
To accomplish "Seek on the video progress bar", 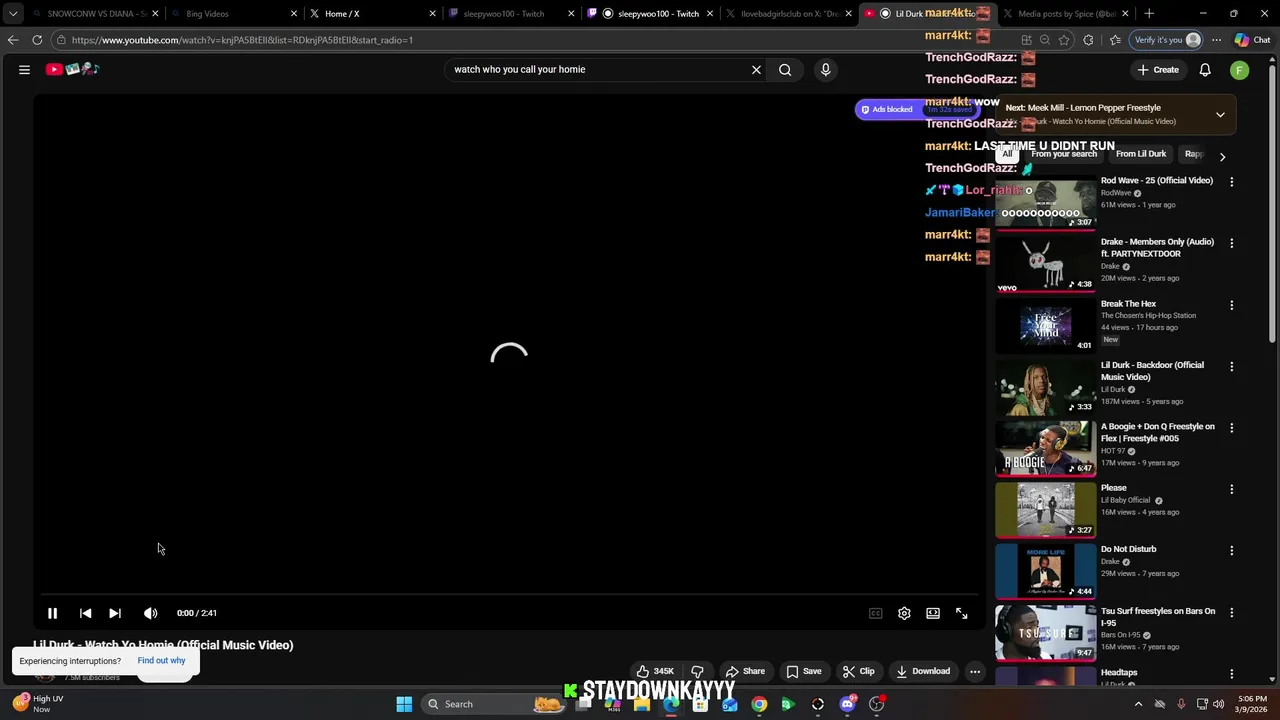I will coord(508,594).
